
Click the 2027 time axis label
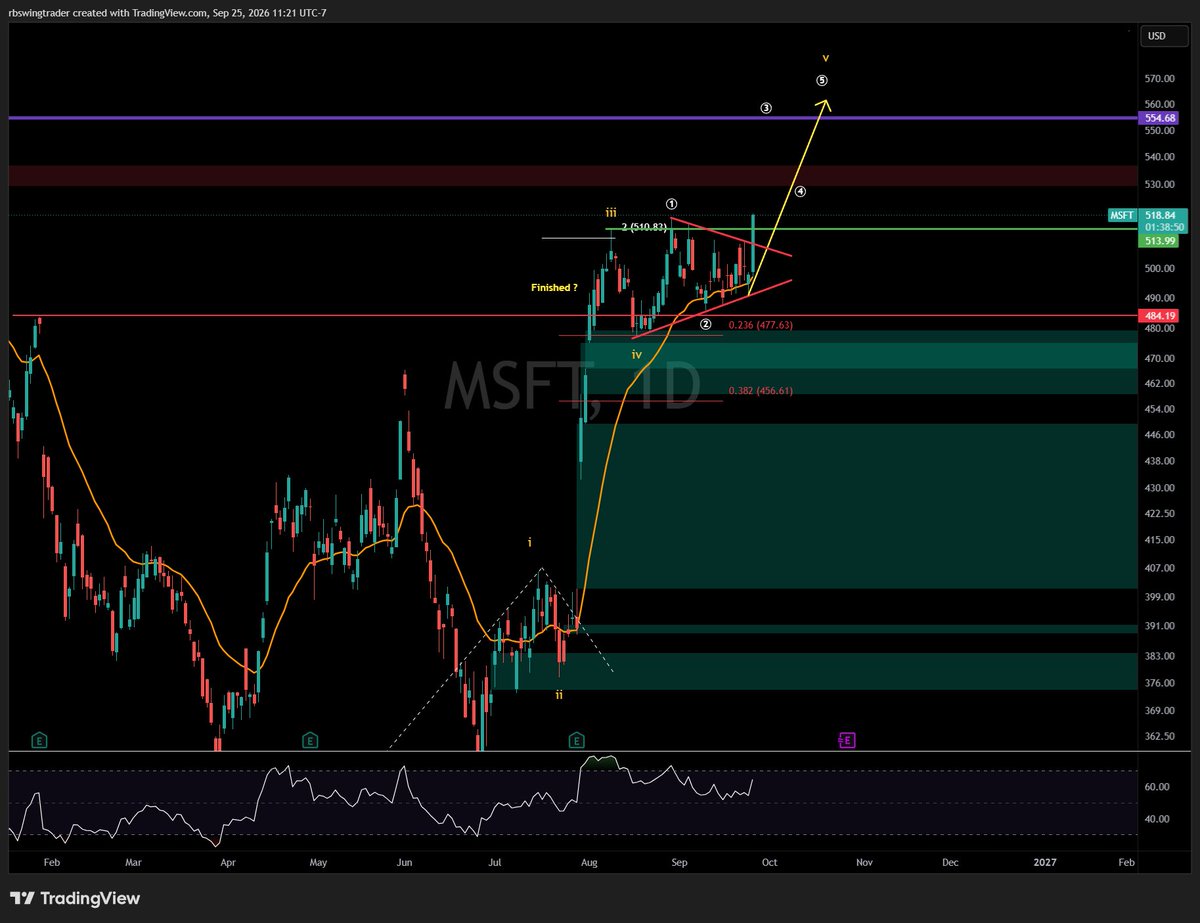(x=1045, y=861)
